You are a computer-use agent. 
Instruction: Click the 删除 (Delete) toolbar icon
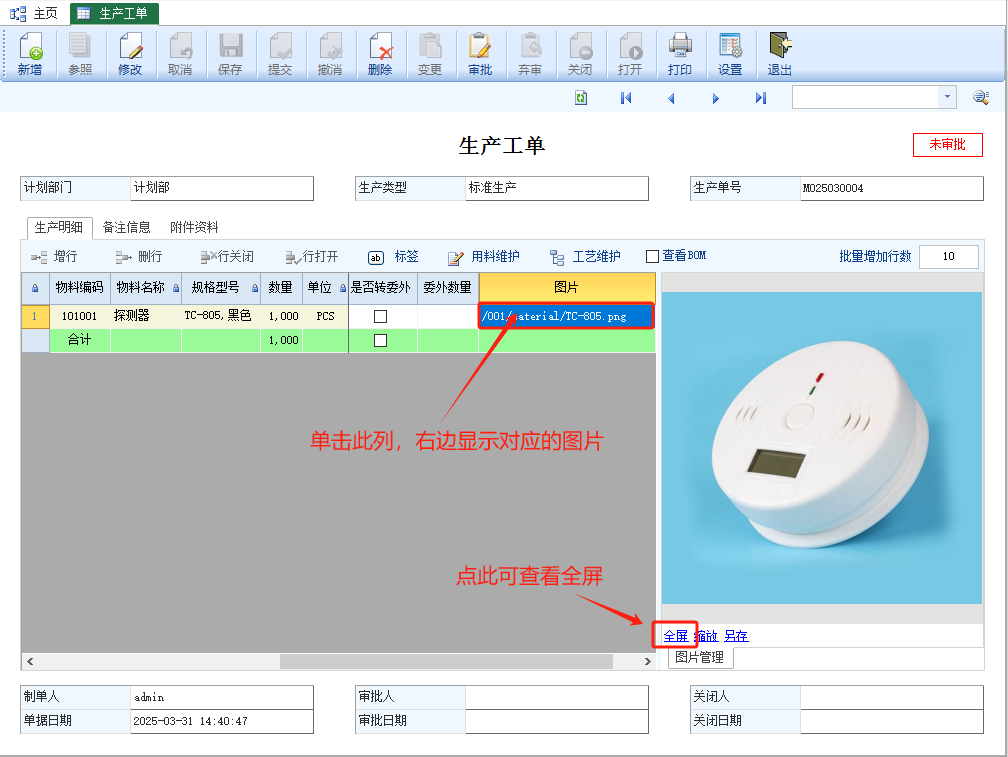click(380, 54)
